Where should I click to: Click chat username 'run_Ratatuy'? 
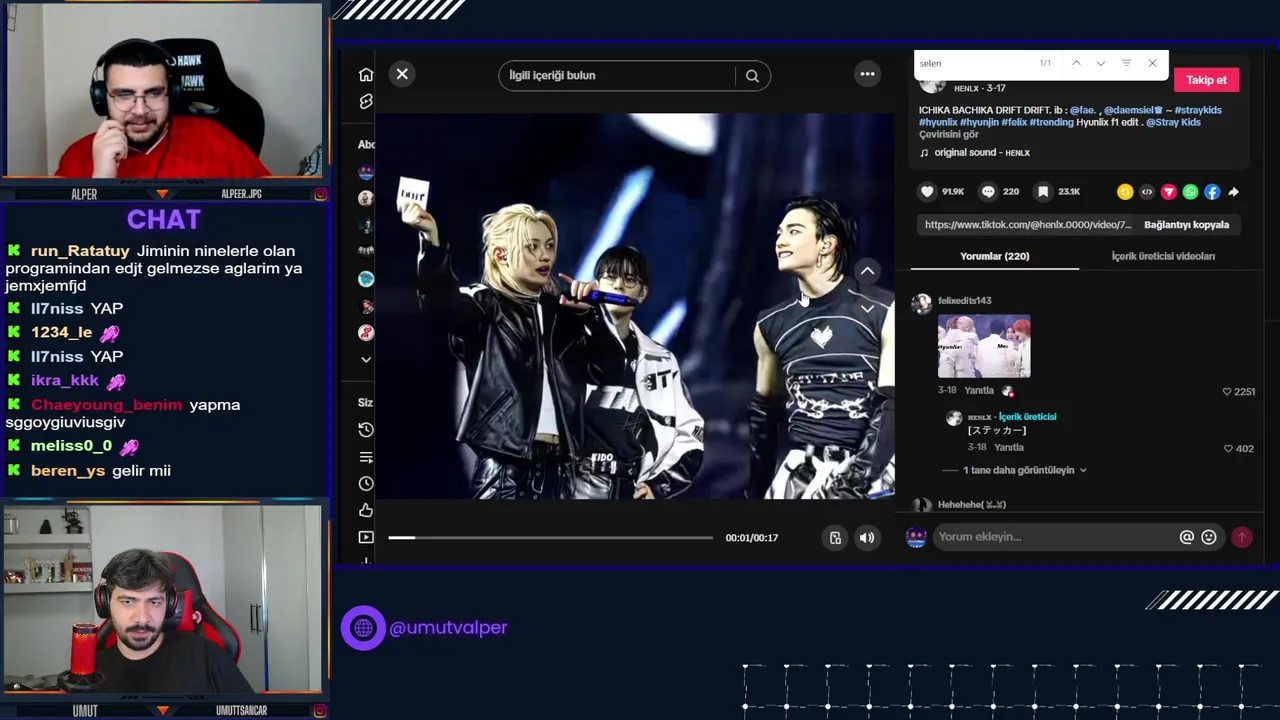click(x=80, y=251)
